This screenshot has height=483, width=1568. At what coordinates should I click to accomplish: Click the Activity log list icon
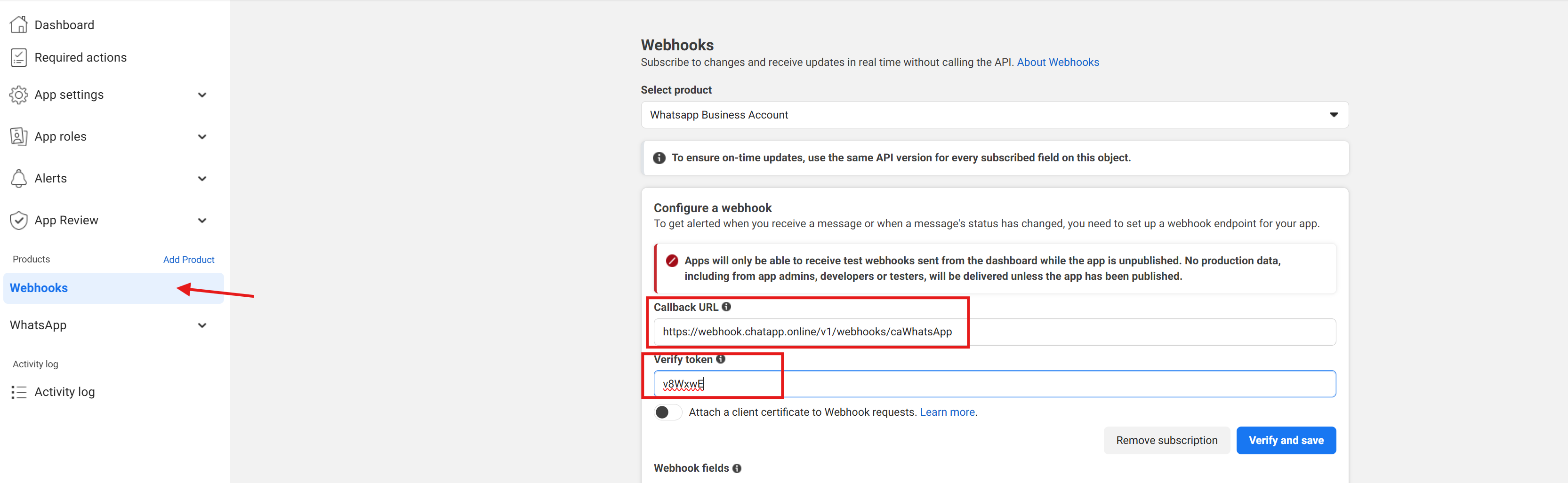click(x=19, y=392)
